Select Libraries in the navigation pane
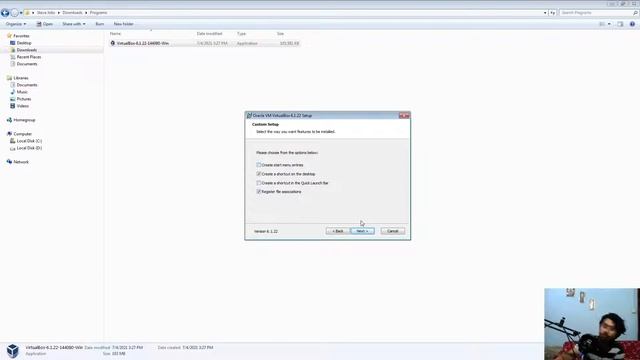Viewport: 640px width, 360px height. (20, 78)
